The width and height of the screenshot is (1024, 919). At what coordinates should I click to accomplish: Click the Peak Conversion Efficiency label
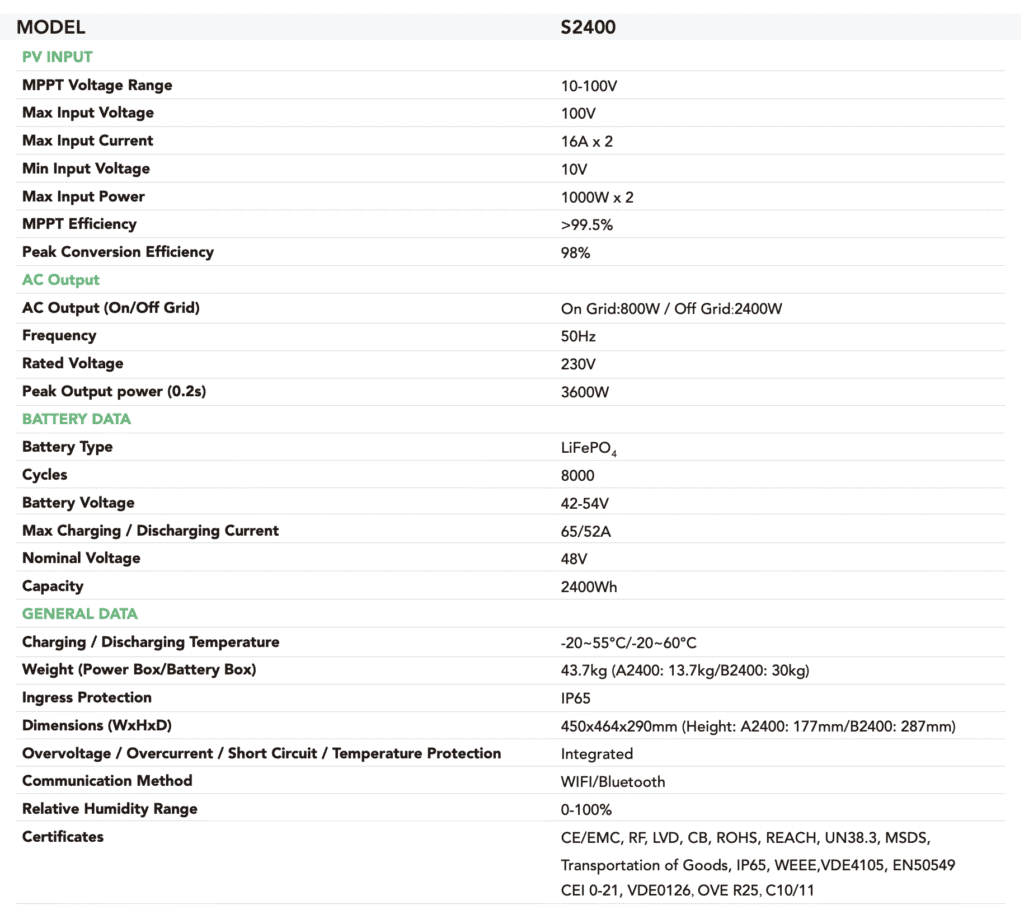click(118, 252)
